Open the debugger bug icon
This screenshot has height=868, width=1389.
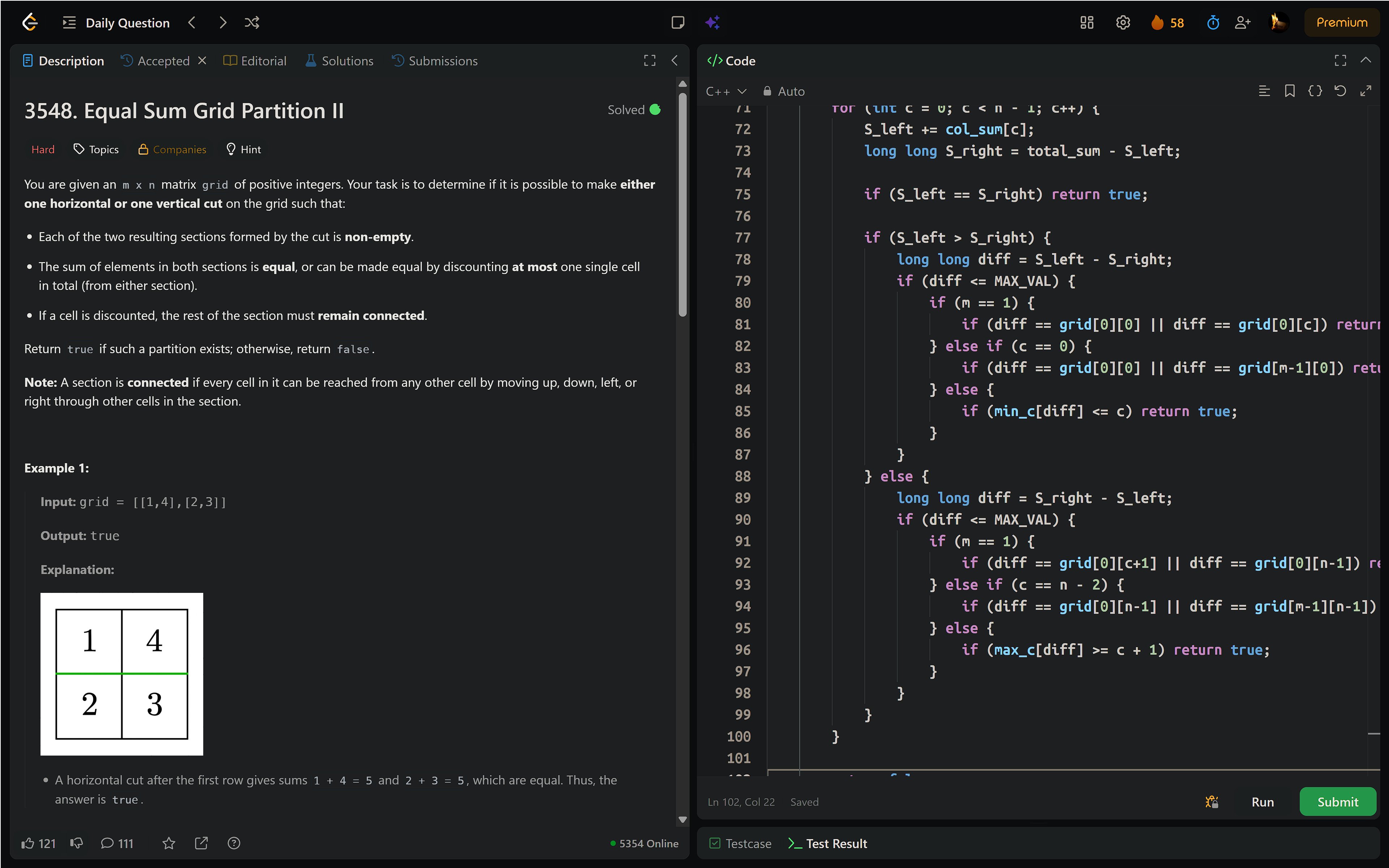[x=1211, y=802]
